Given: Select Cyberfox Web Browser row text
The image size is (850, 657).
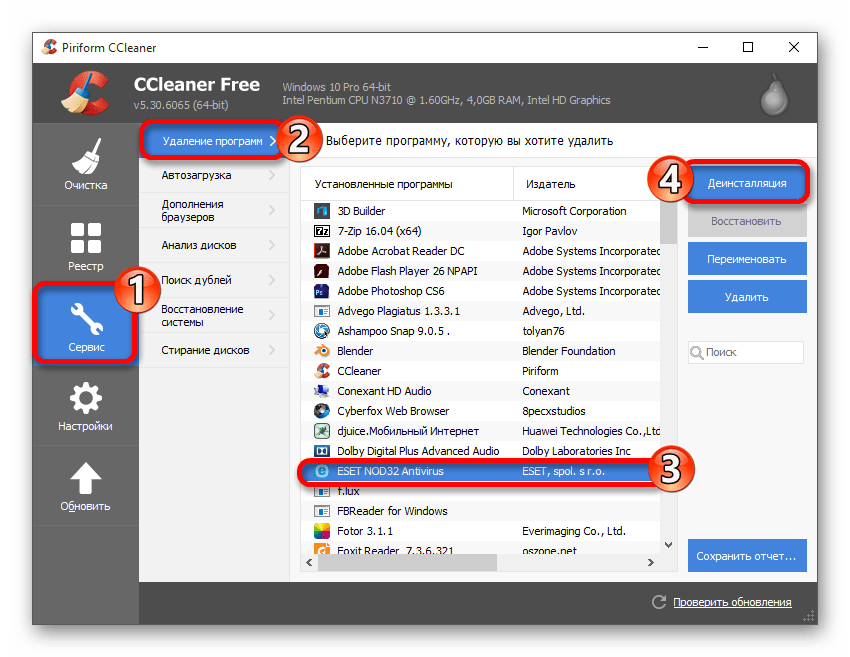Looking at the screenshot, I should pos(393,411).
